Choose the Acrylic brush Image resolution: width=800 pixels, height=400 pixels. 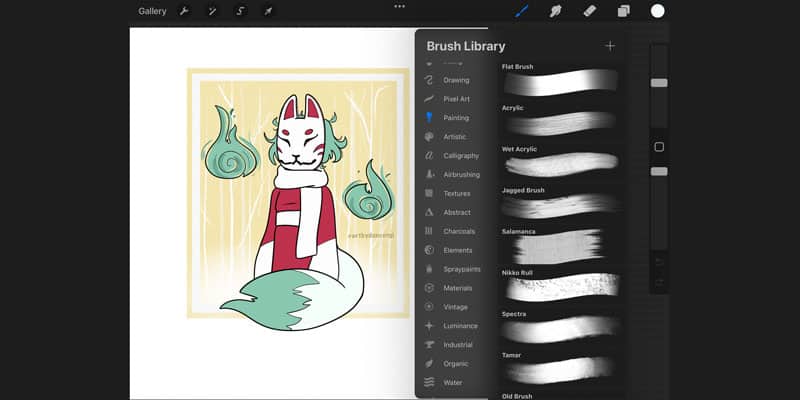click(x=561, y=120)
